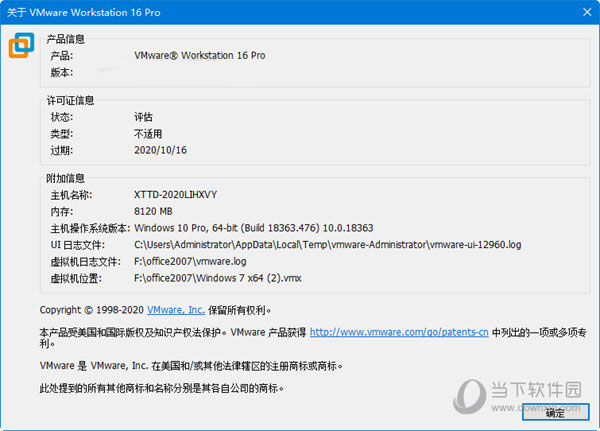Select memory value 8120 MB
The image size is (600, 431).
[x=153, y=211]
